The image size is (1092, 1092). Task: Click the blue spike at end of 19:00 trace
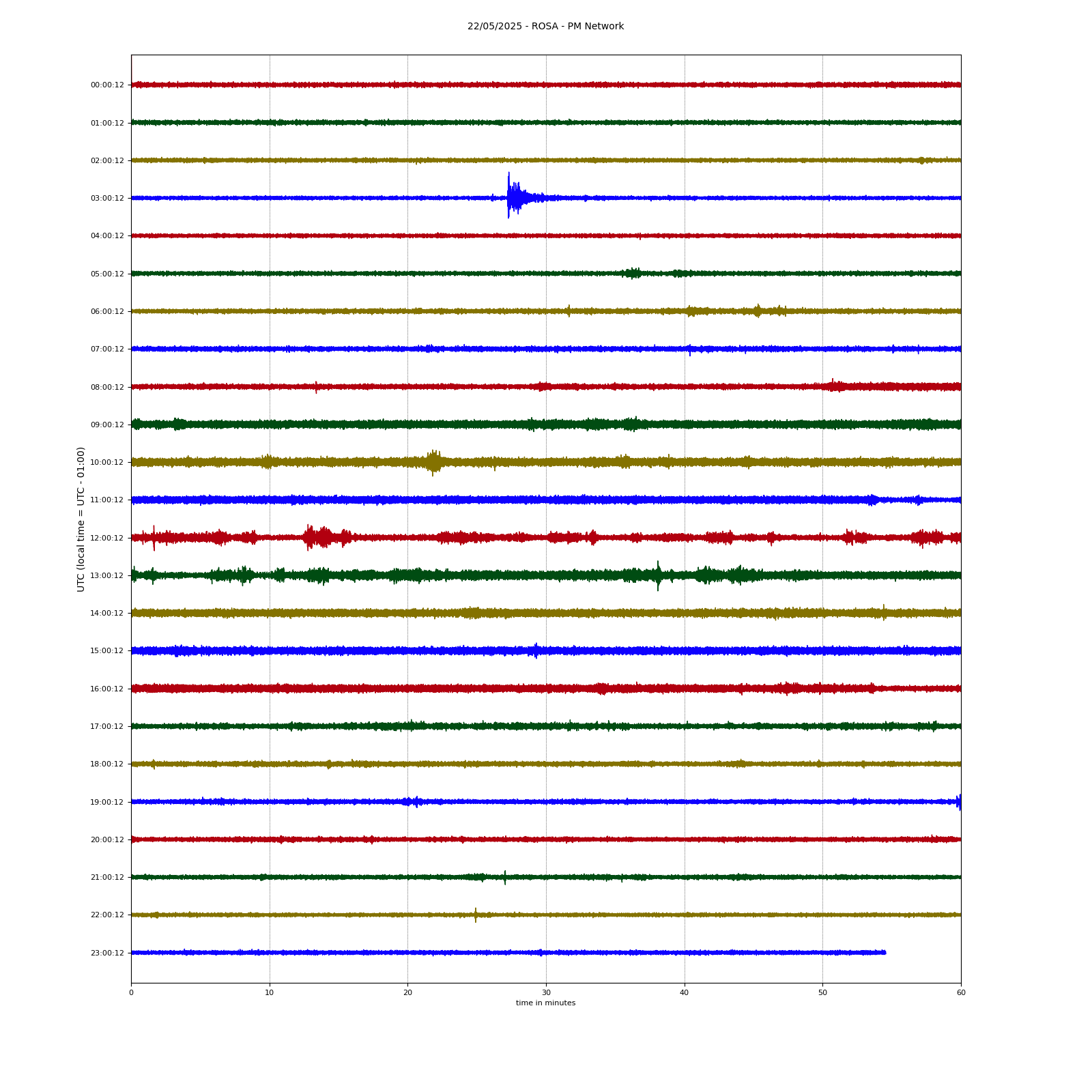point(958,802)
